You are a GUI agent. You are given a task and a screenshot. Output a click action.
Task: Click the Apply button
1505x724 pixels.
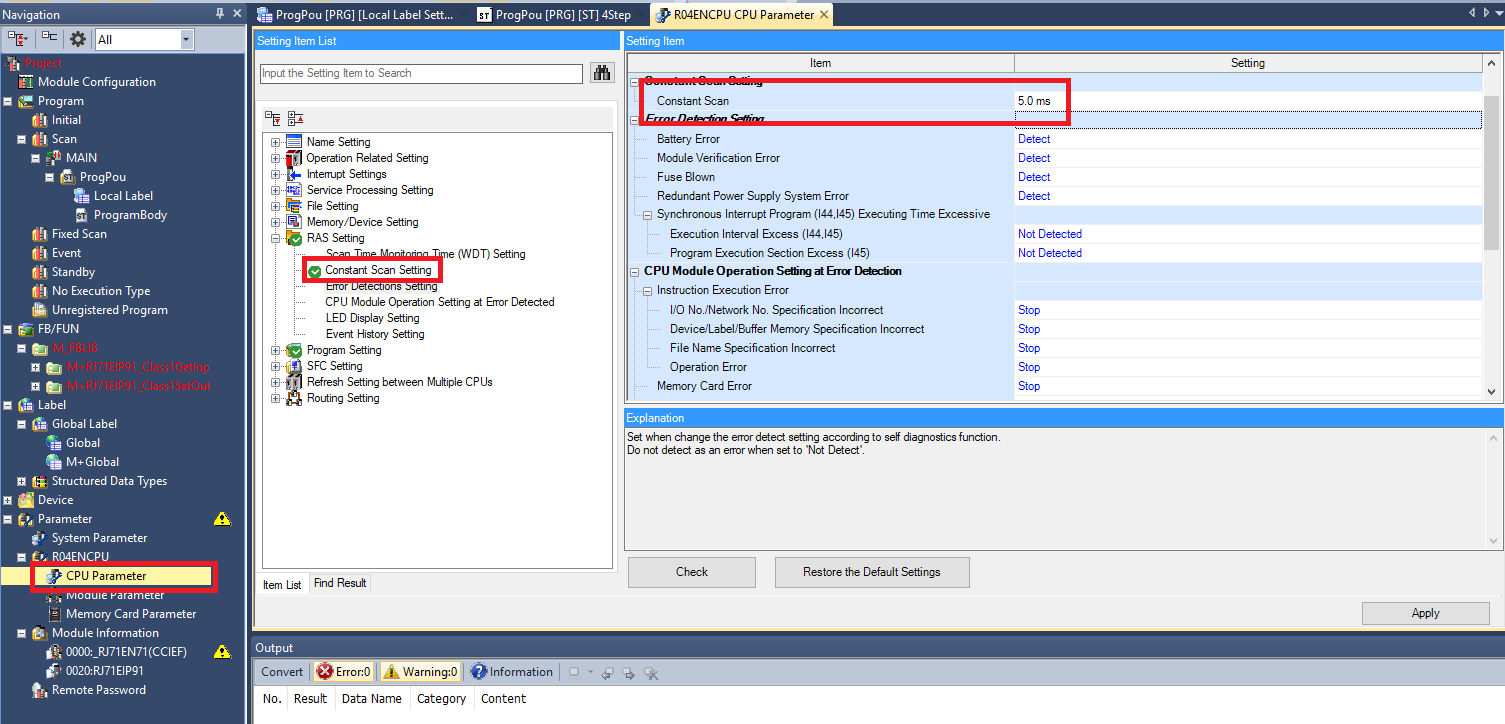point(1425,613)
